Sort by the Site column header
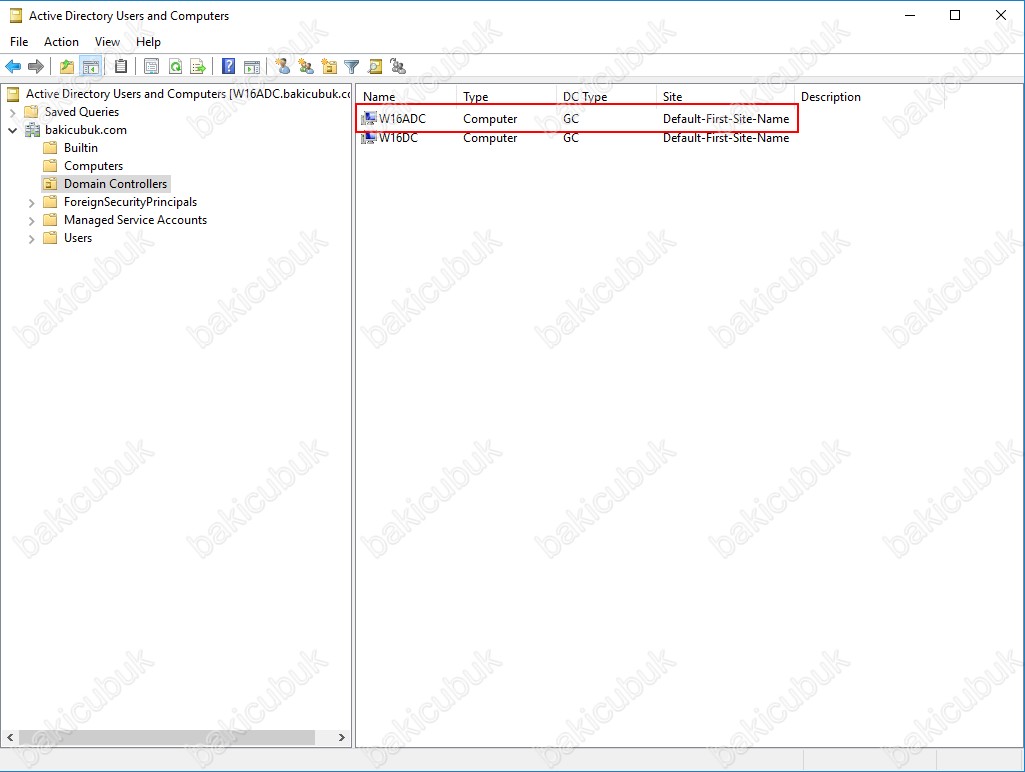 pyautogui.click(x=725, y=97)
